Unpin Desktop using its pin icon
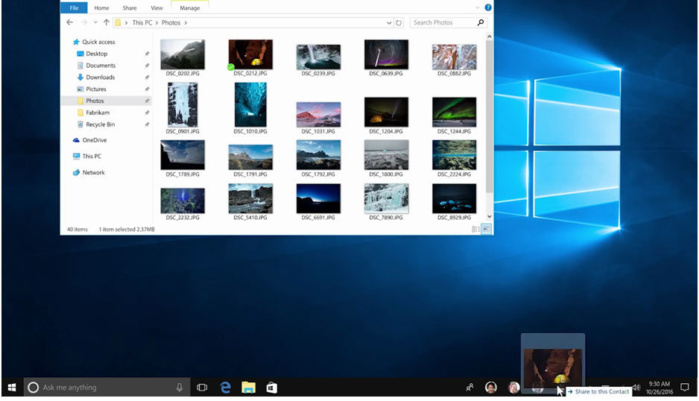The height and width of the screenshot is (401, 699). click(x=147, y=53)
